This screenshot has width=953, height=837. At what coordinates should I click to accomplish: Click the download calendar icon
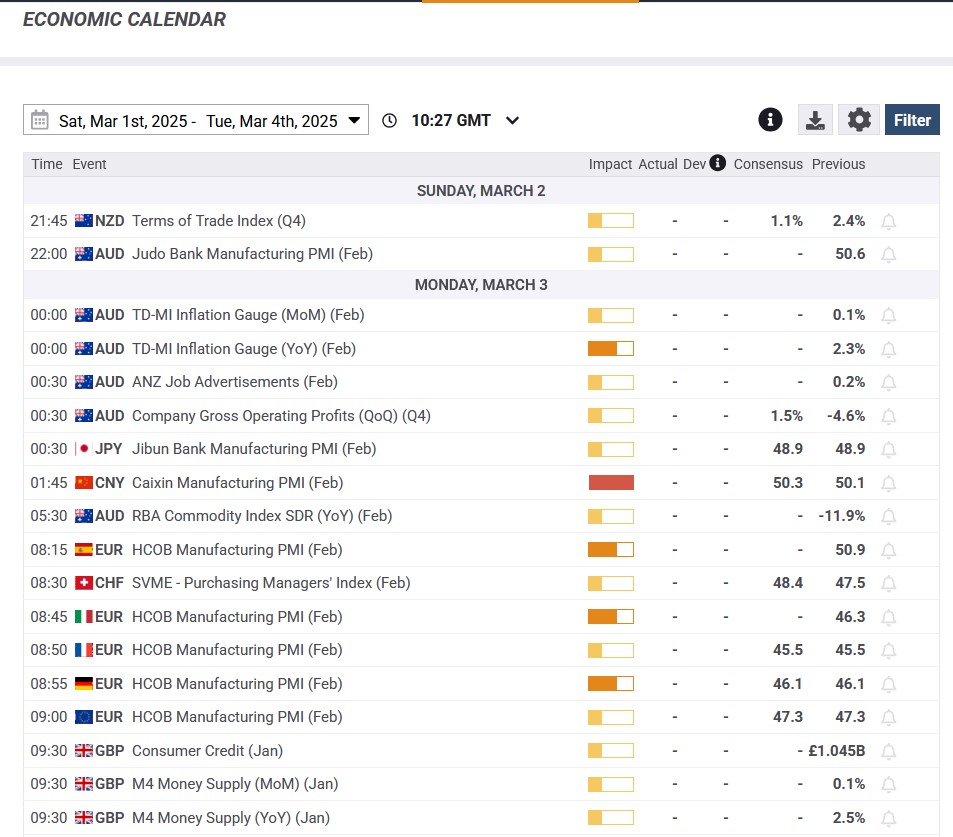815,120
